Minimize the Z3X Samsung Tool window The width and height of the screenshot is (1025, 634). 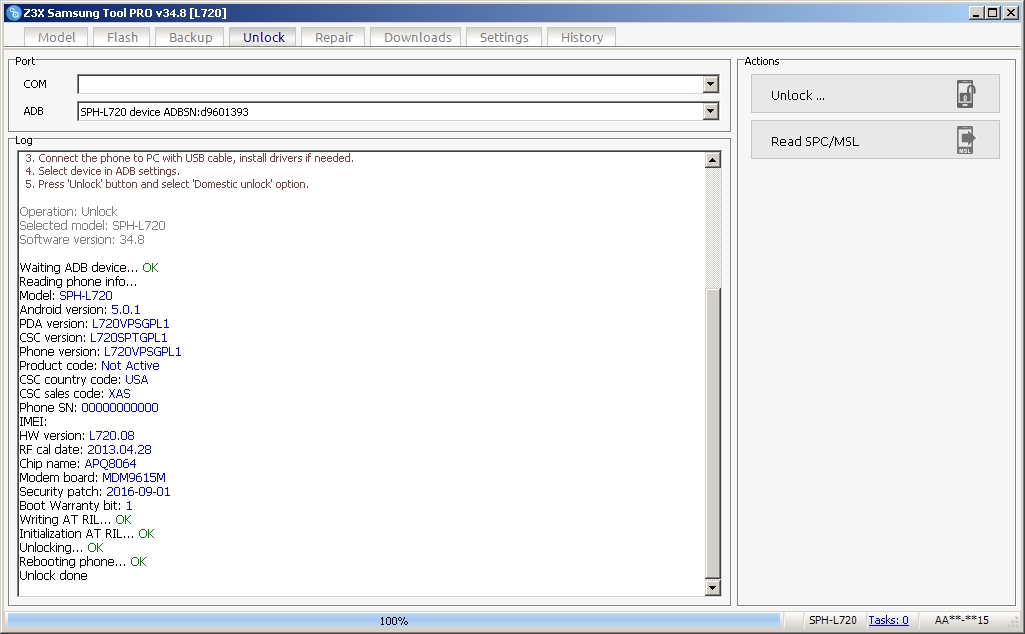tap(977, 13)
